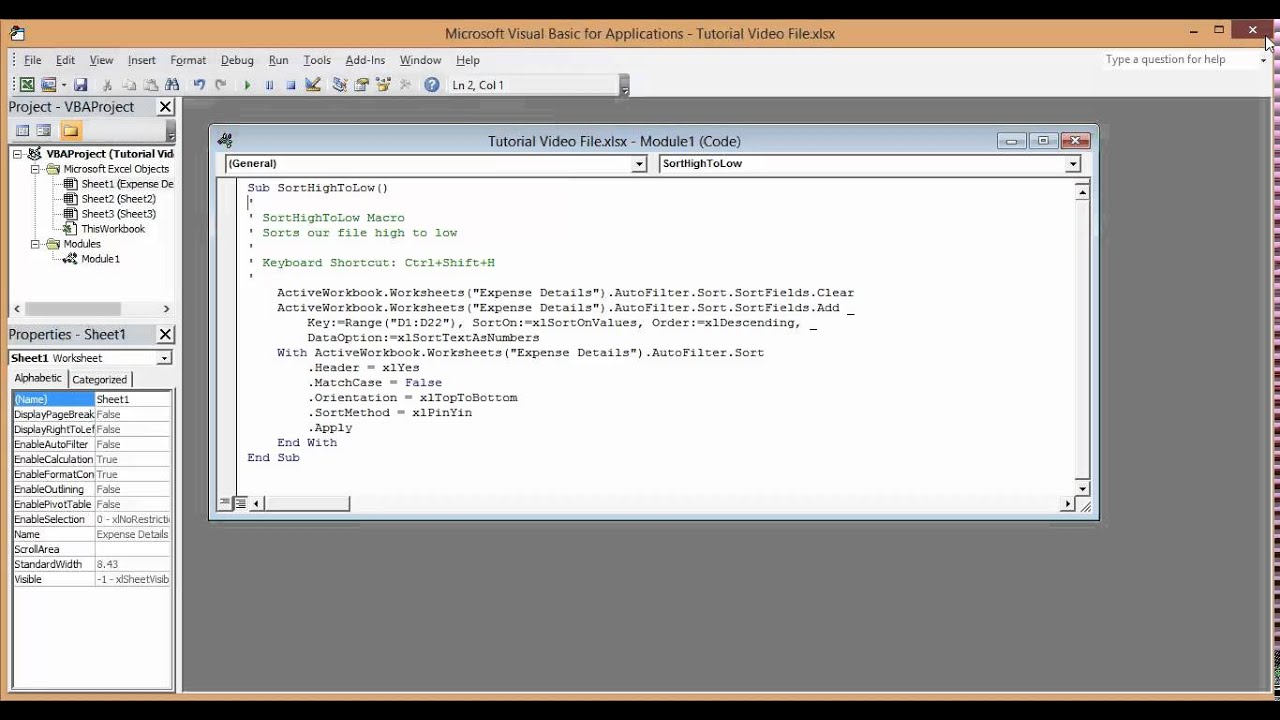Open the Object Browser toolbar icon

[x=383, y=85]
